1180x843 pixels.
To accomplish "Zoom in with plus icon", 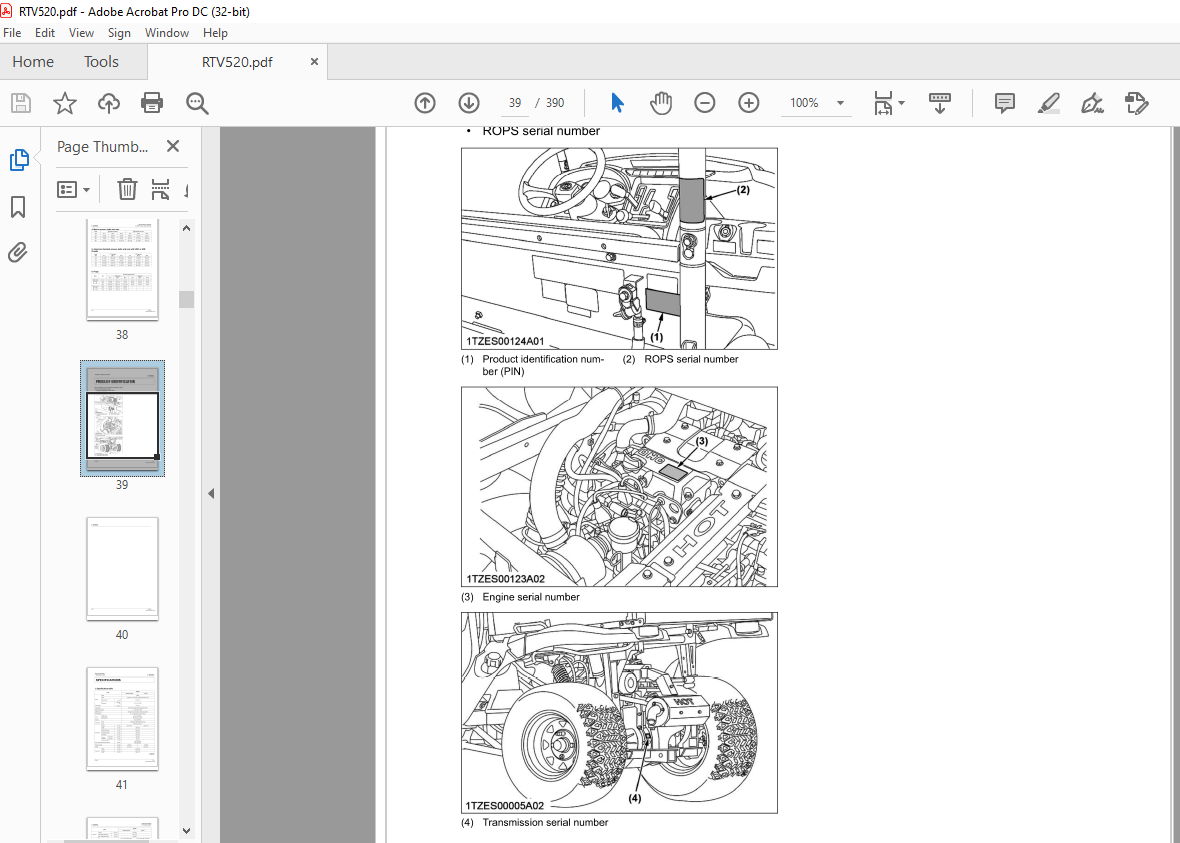I will point(749,103).
